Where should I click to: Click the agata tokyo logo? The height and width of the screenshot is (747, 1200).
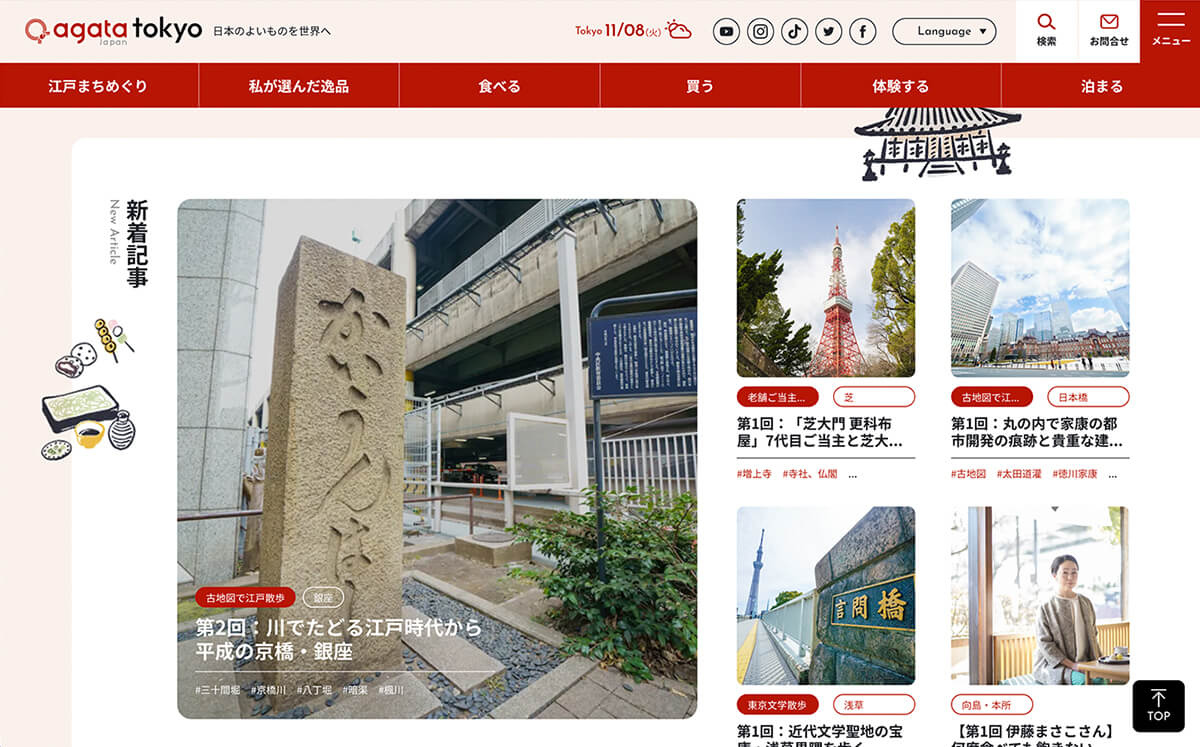(x=113, y=31)
